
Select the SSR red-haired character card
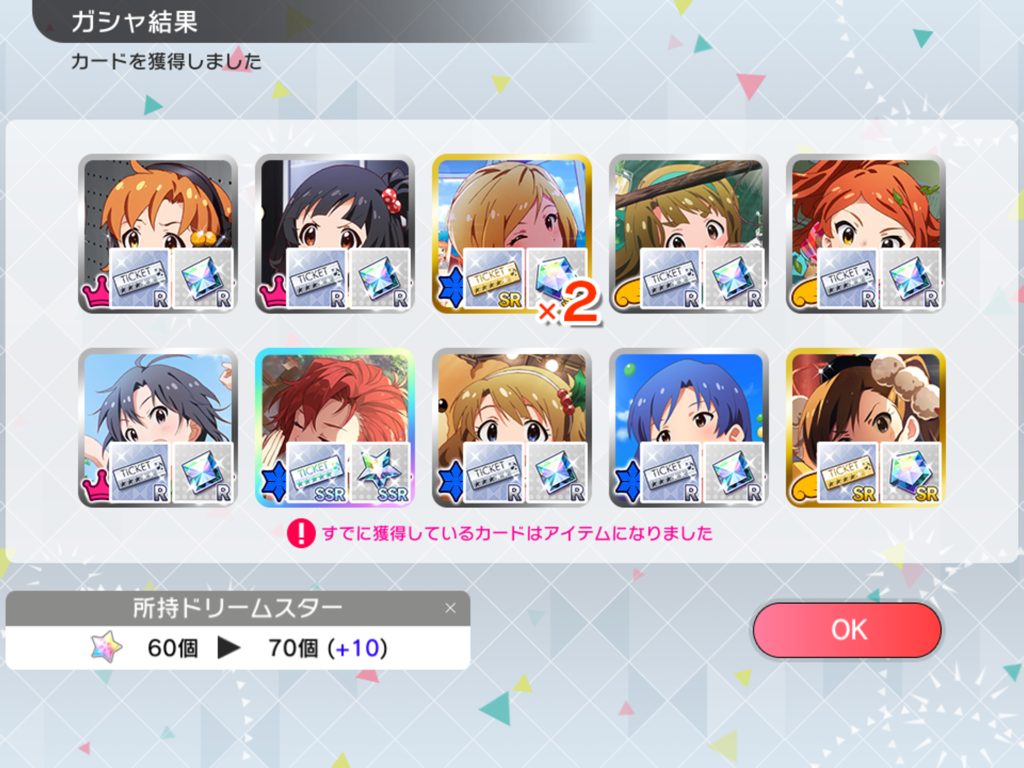pos(335,428)
